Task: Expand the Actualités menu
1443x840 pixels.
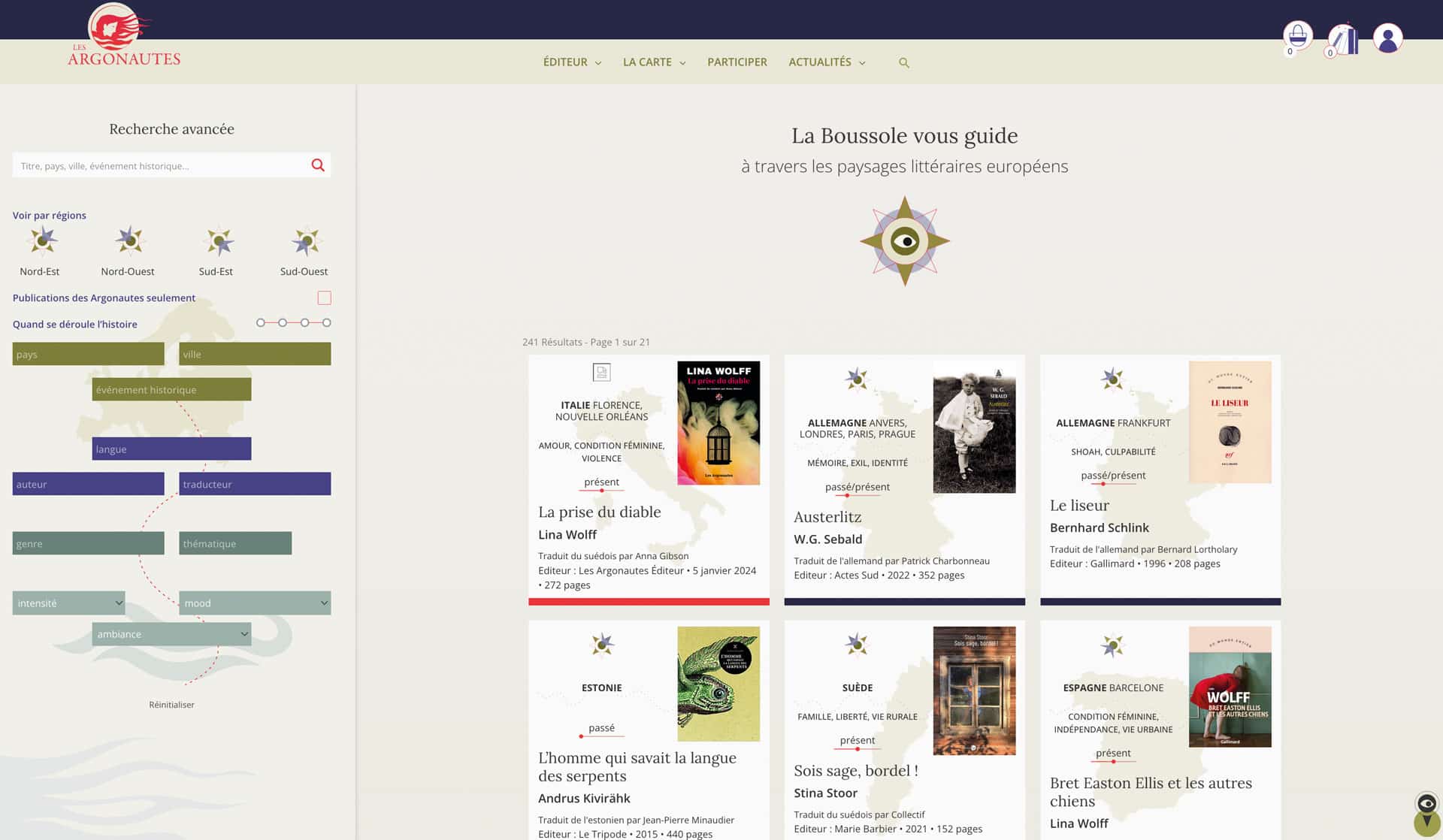Action: (827, 62)
